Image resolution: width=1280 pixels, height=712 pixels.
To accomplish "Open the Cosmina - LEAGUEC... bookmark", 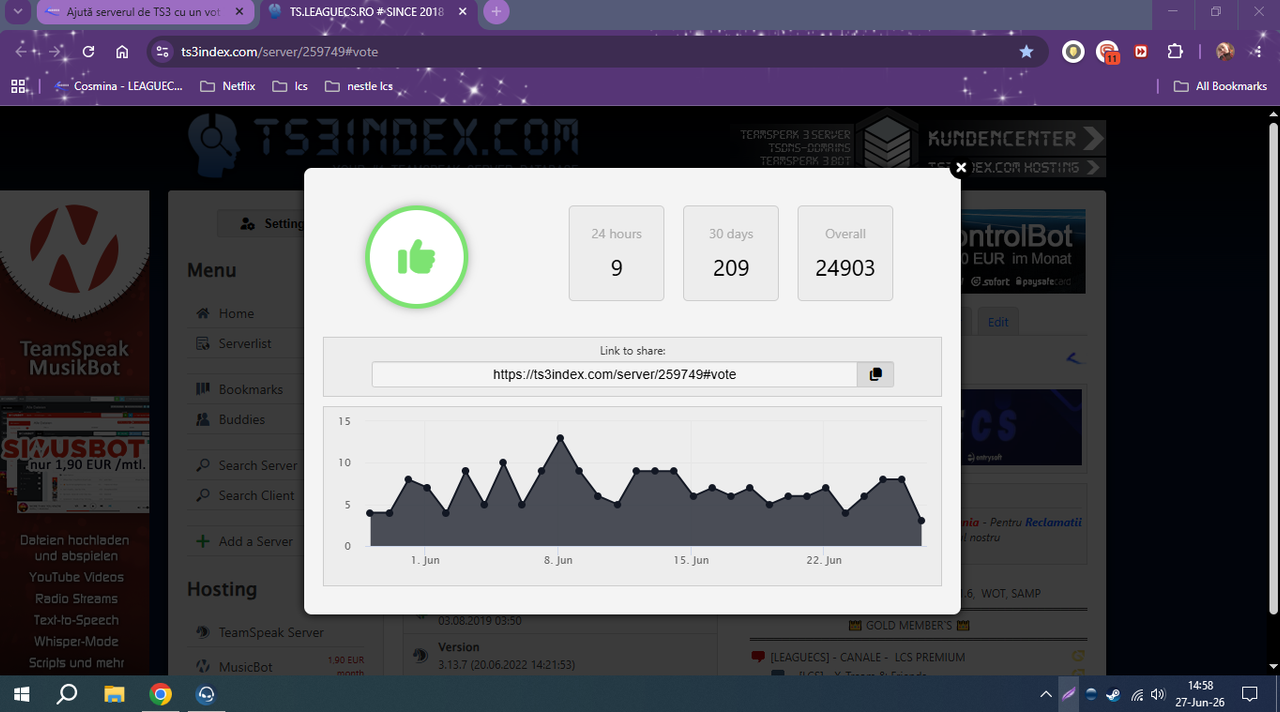I will point(118,86).
